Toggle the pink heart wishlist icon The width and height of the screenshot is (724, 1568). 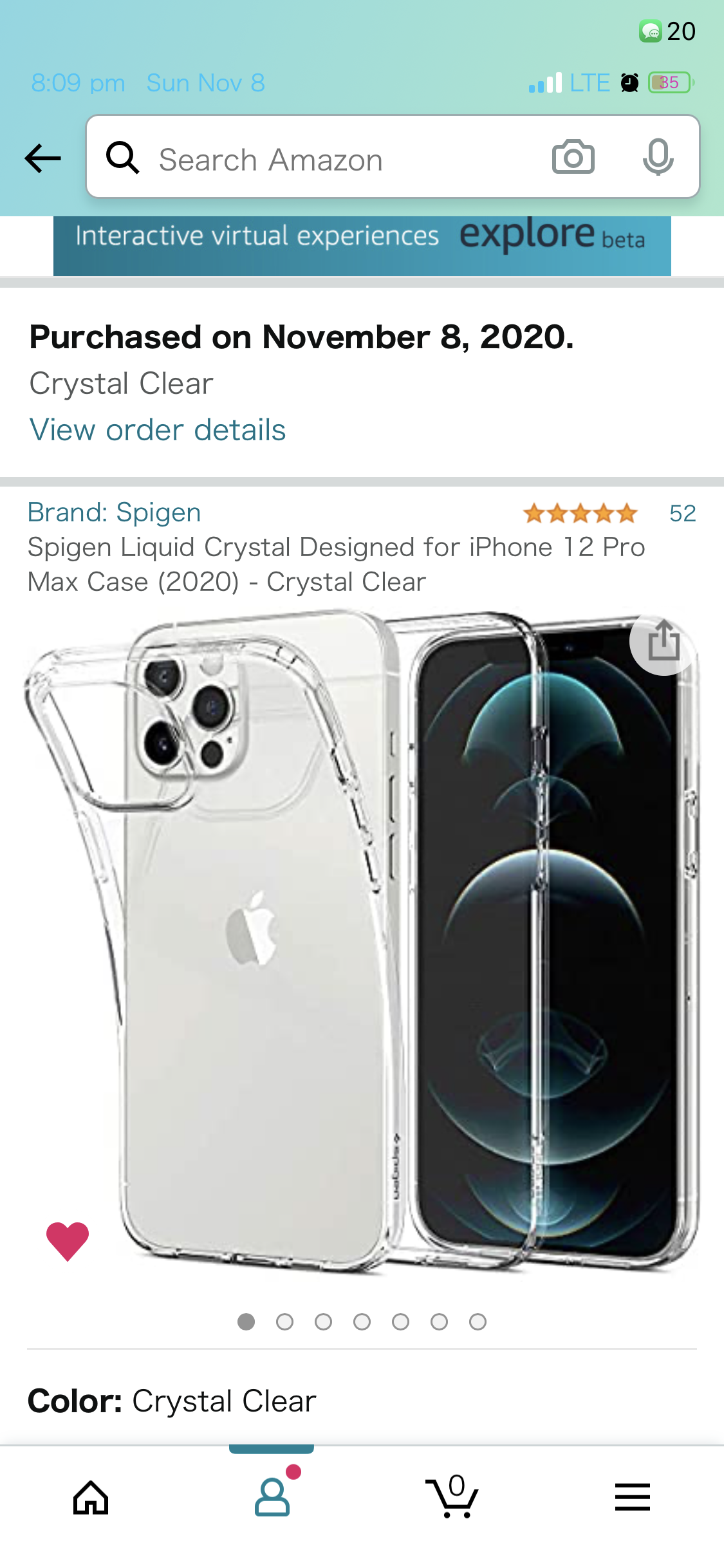[68, 1240]
